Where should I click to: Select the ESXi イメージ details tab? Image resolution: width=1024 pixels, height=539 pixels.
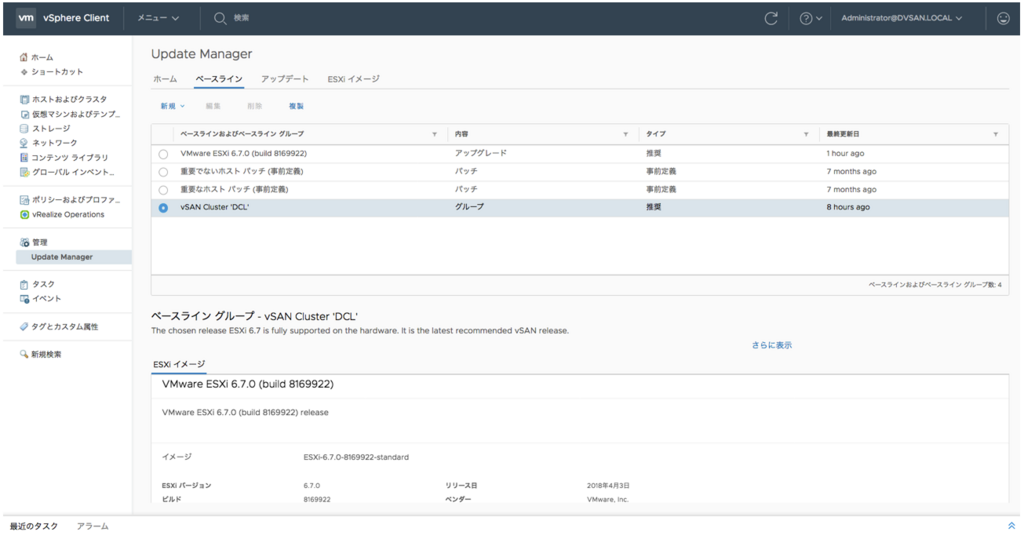coord(179,365)
